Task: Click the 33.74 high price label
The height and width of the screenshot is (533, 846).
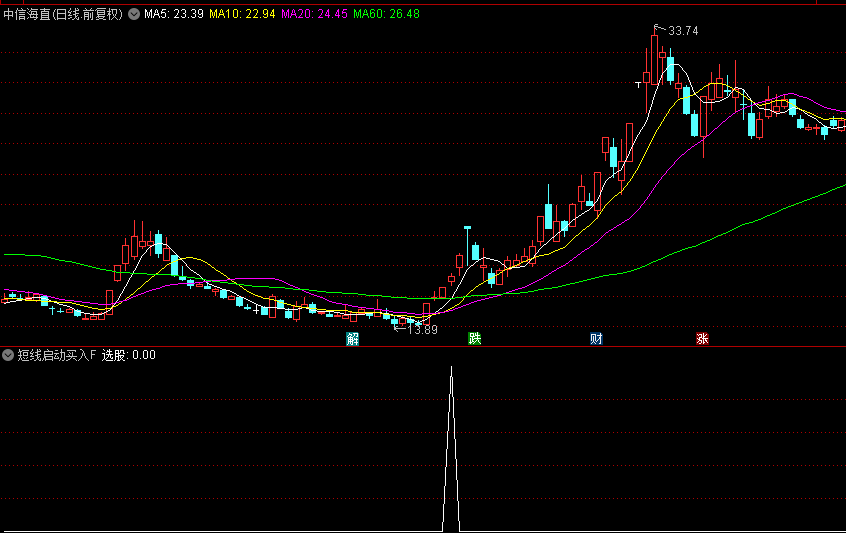Action: [x=683, y=31]
